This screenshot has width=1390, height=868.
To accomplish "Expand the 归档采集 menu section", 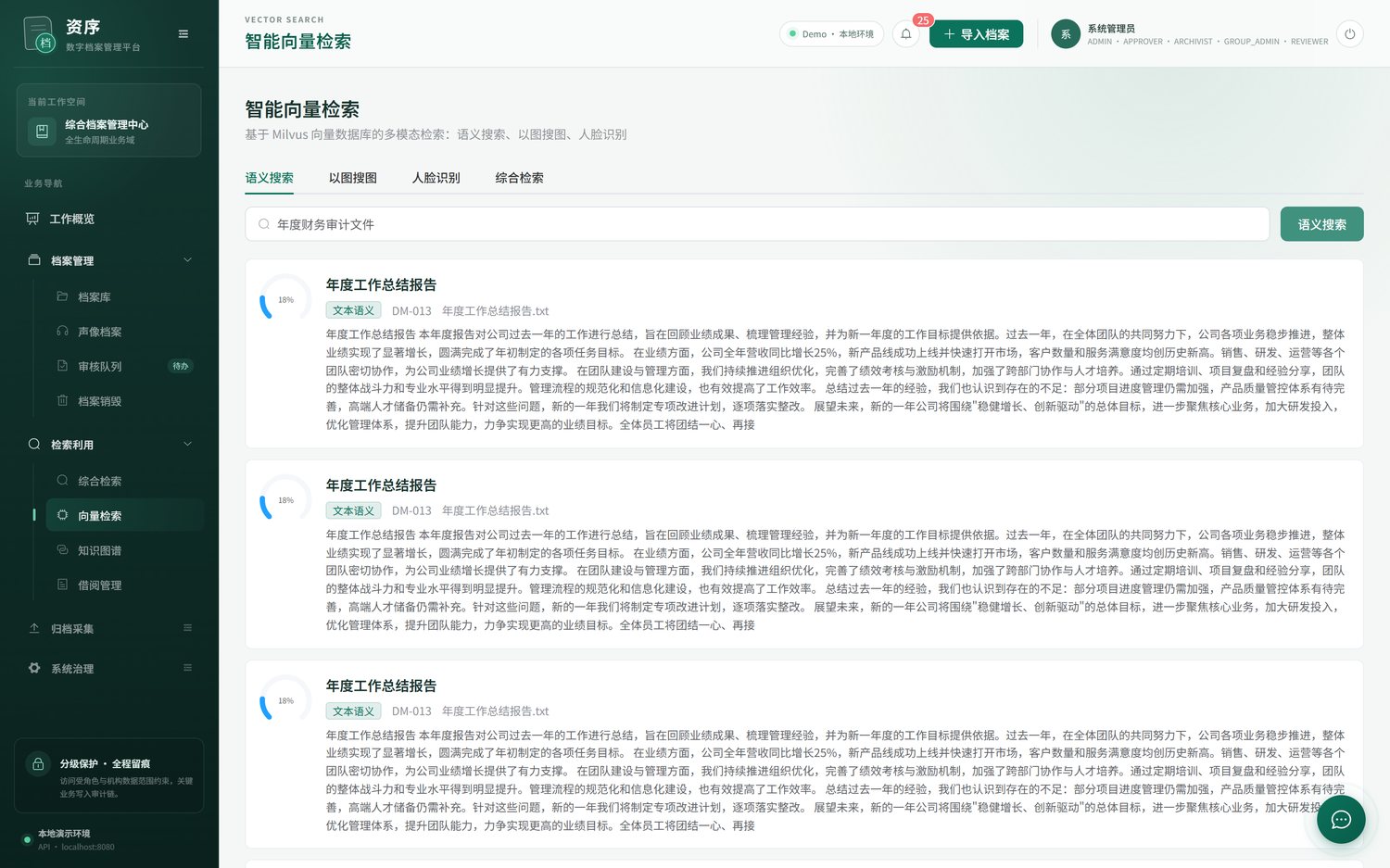I will (x=109, y=628).
